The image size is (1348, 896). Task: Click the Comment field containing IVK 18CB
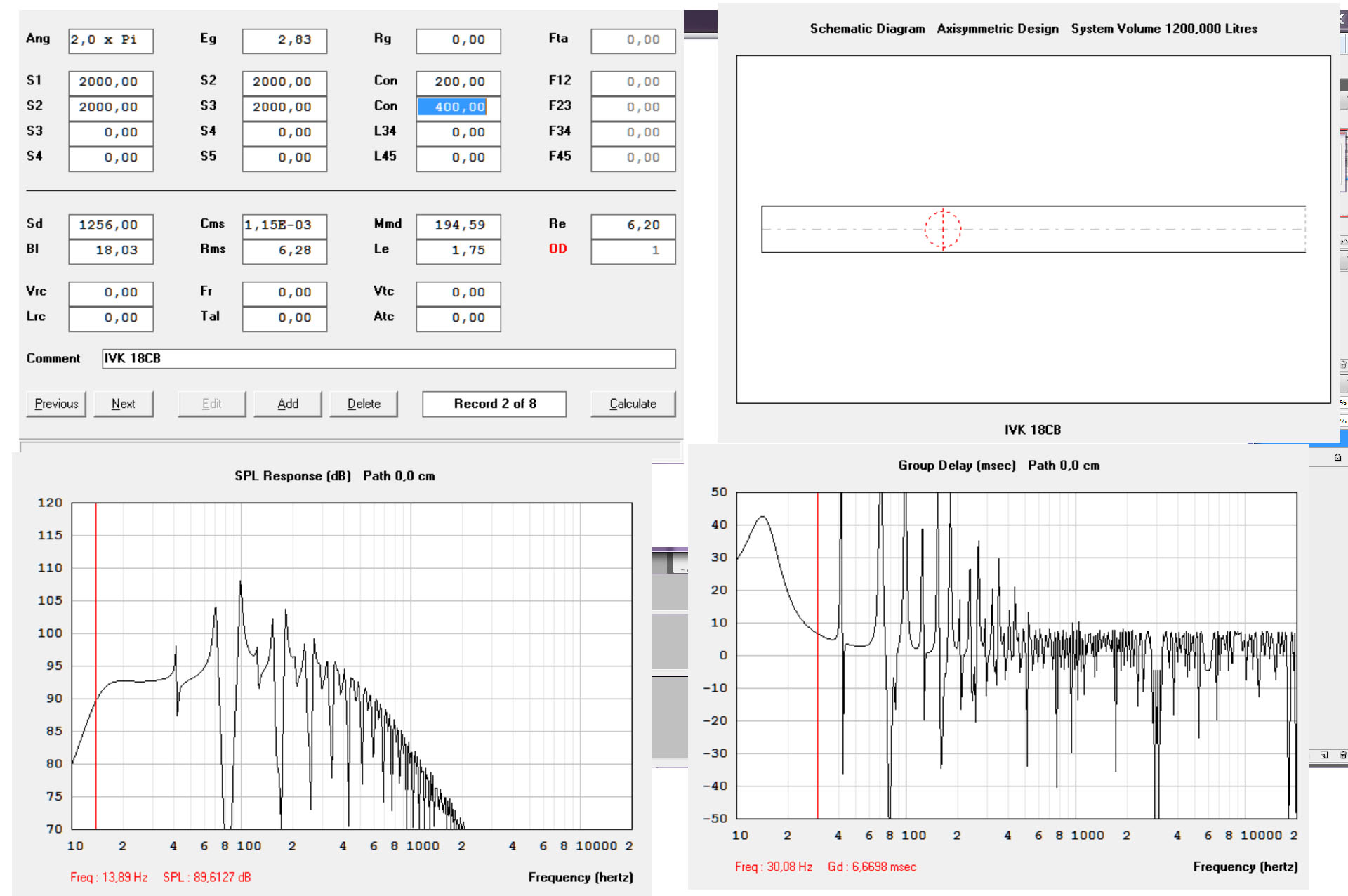click(388, 359)
